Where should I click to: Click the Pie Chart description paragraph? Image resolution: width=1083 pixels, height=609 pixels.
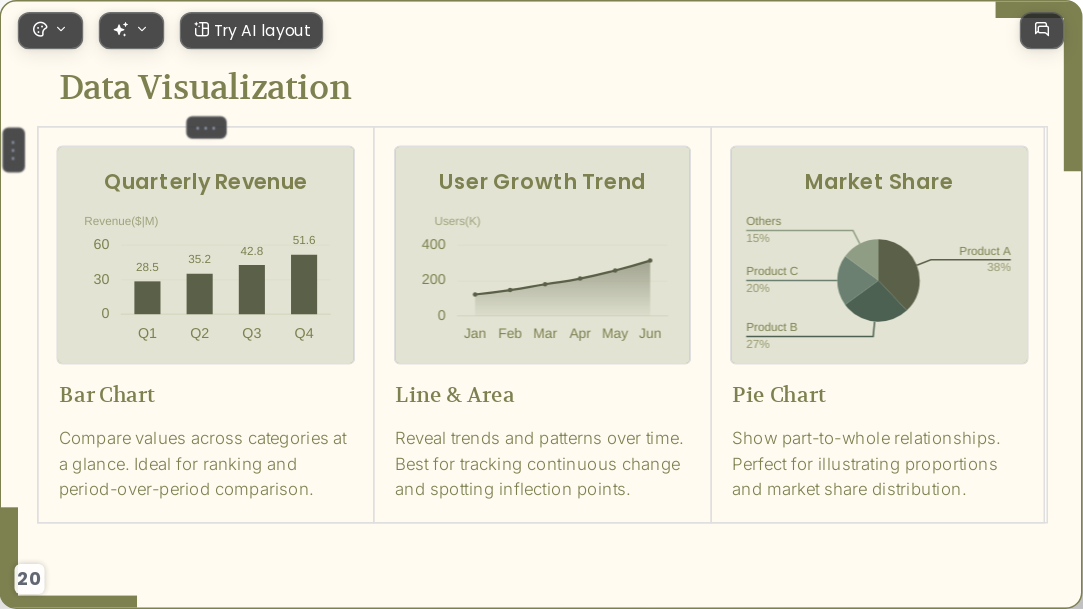click(x=866, y=464)
